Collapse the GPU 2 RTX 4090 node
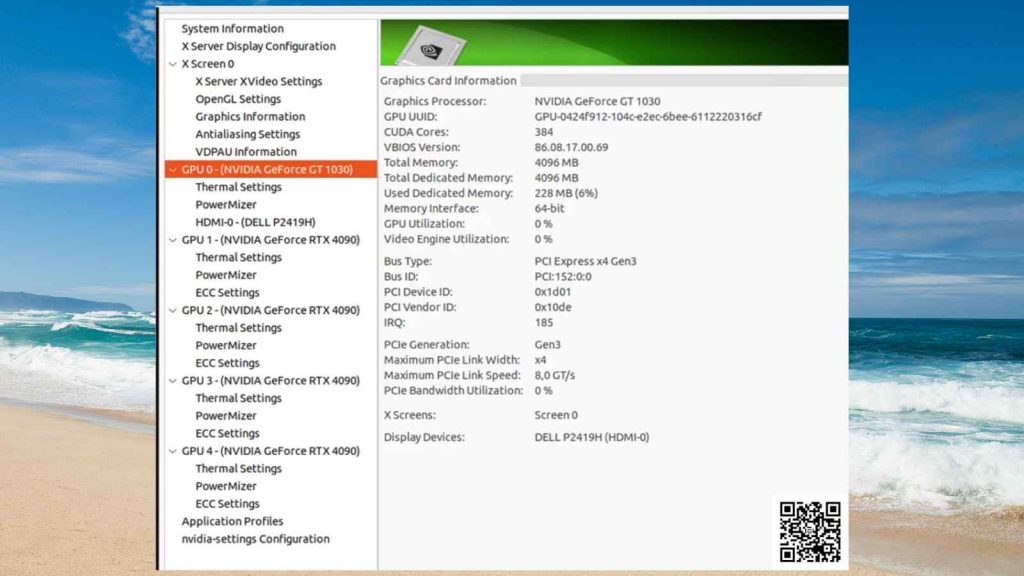The height and width of the screenshot is (576, 1024). (172, 311)
